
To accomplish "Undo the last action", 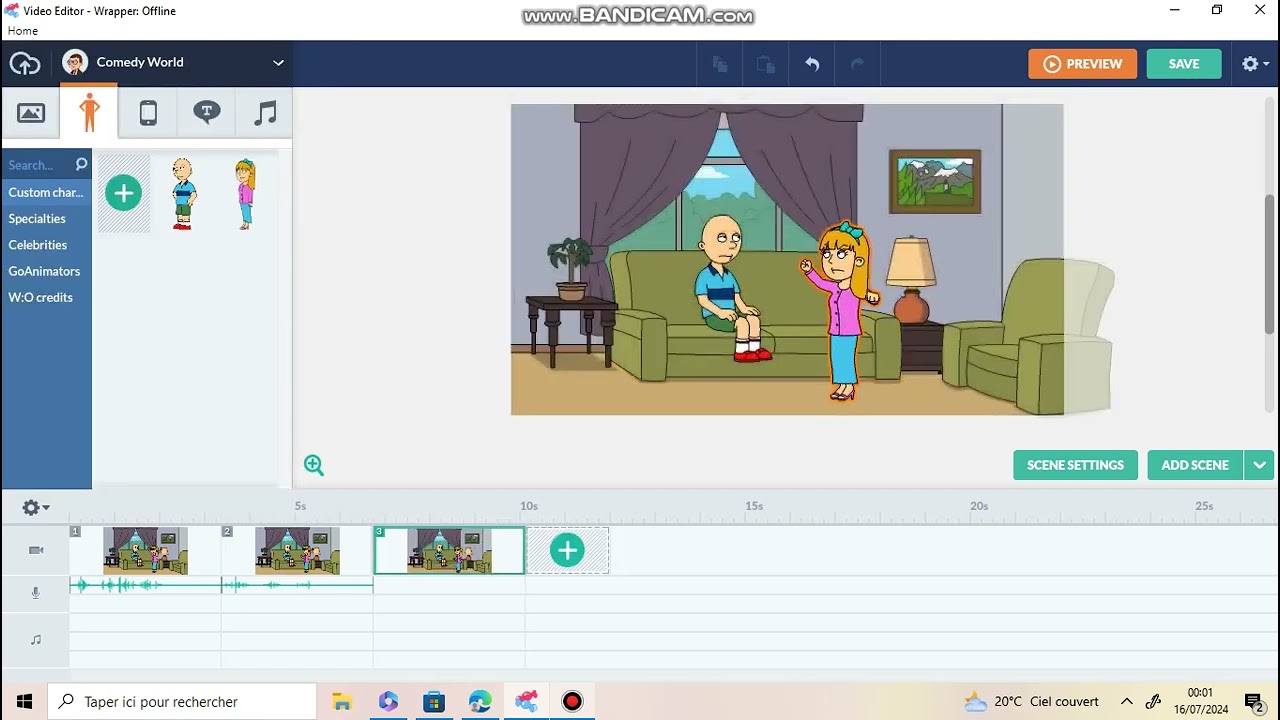I will 812,64.
